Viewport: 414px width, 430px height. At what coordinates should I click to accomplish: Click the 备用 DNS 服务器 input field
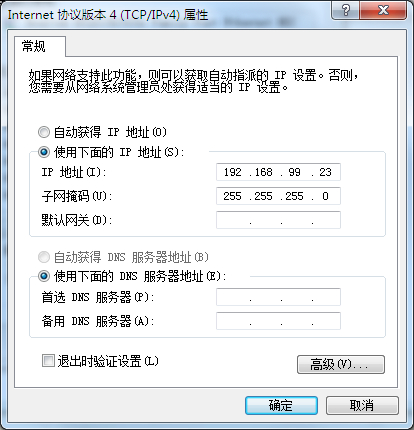[278, 321]
